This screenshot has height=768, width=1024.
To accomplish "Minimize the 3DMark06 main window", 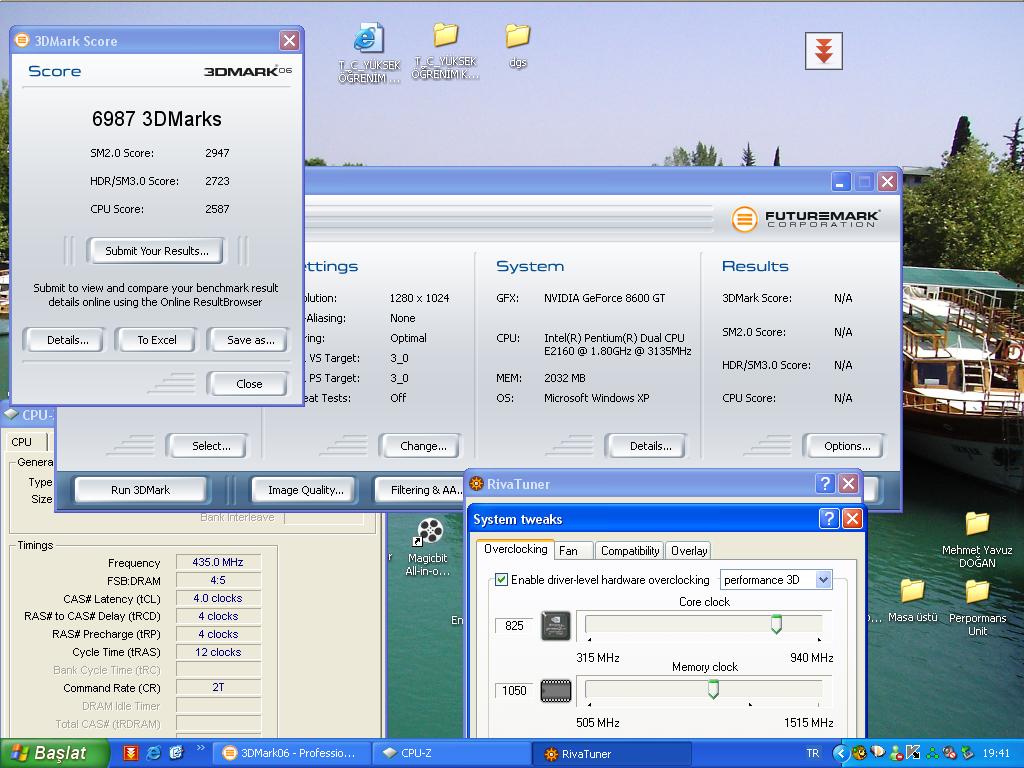I will (840, 182).
